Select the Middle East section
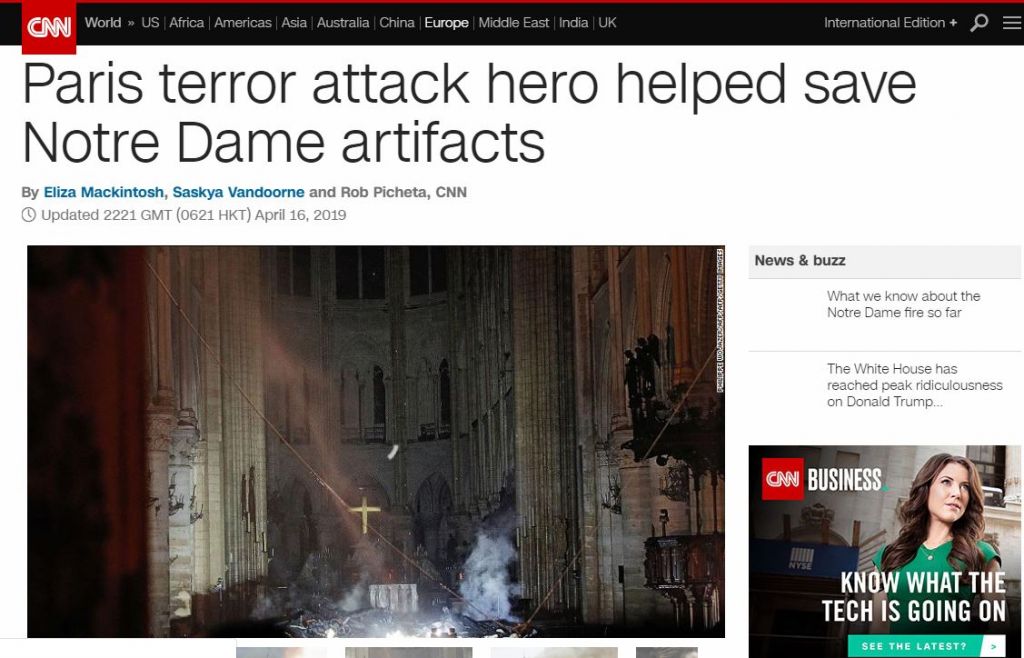The width and height of the screenshot is (1024, 658). pos(514,23)
